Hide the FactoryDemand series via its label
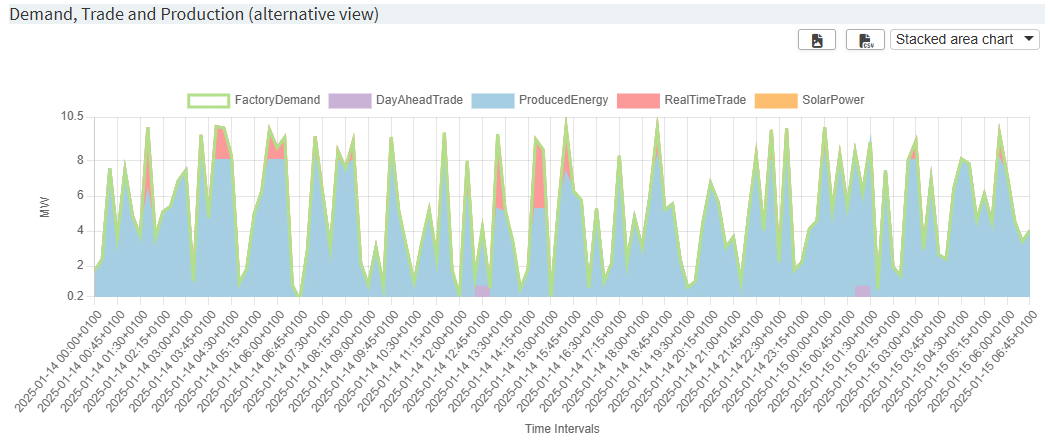Screen dimensions: 1053x448 [x=277, y=100]
